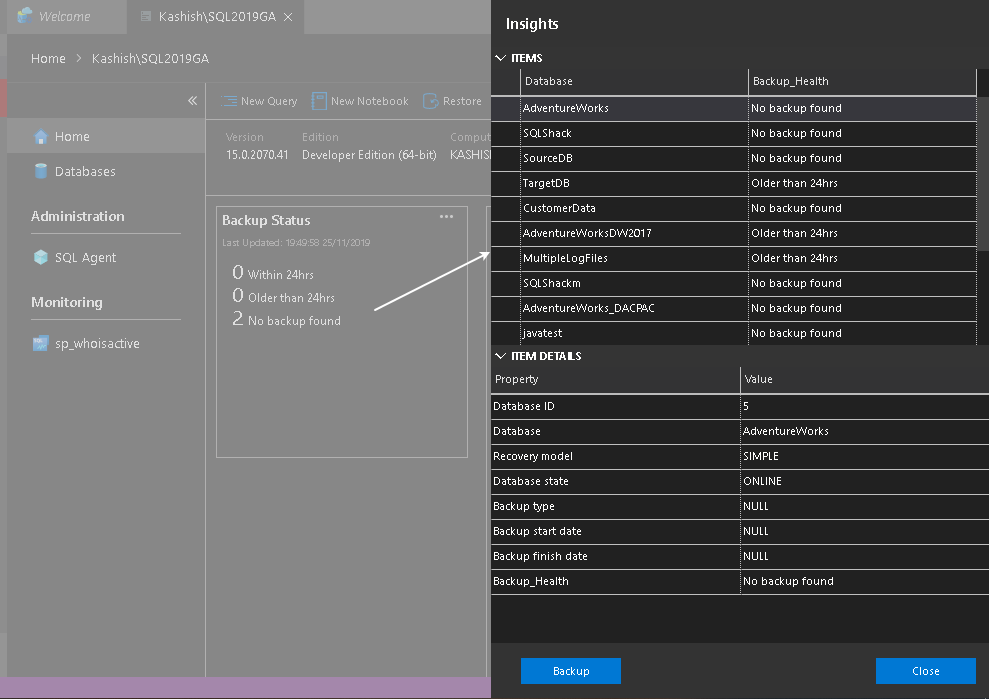Collapse the ITEM DETAILS section
Image resolution: width=989 pixels, height=699 pixels.
[501, 356]
